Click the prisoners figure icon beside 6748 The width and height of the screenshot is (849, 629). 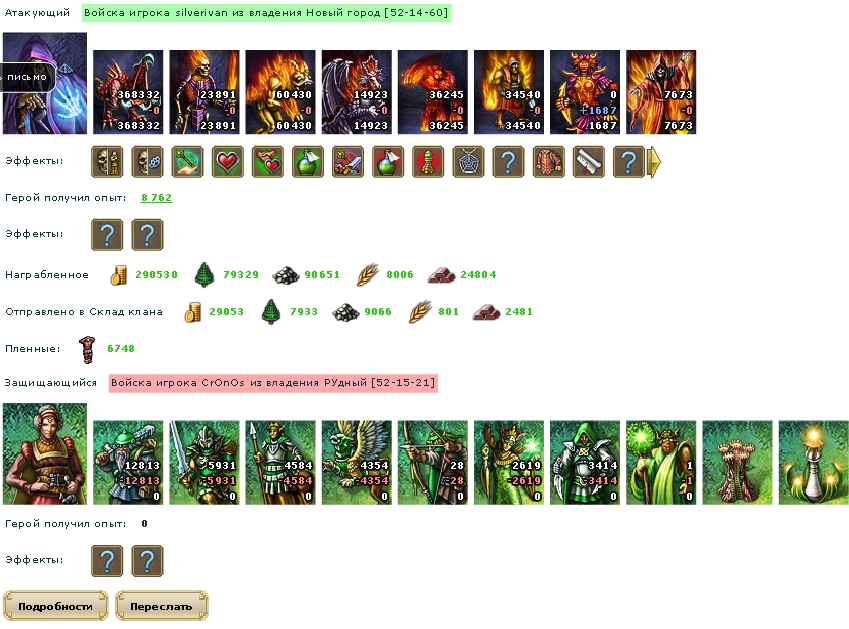[87, 349]
